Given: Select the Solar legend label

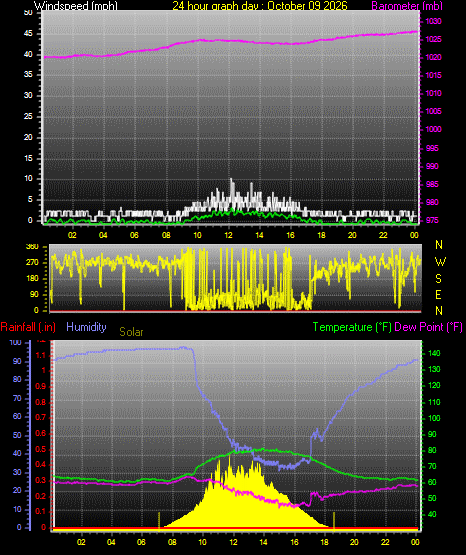Looking at the screenshot, I should pos(131,332).
